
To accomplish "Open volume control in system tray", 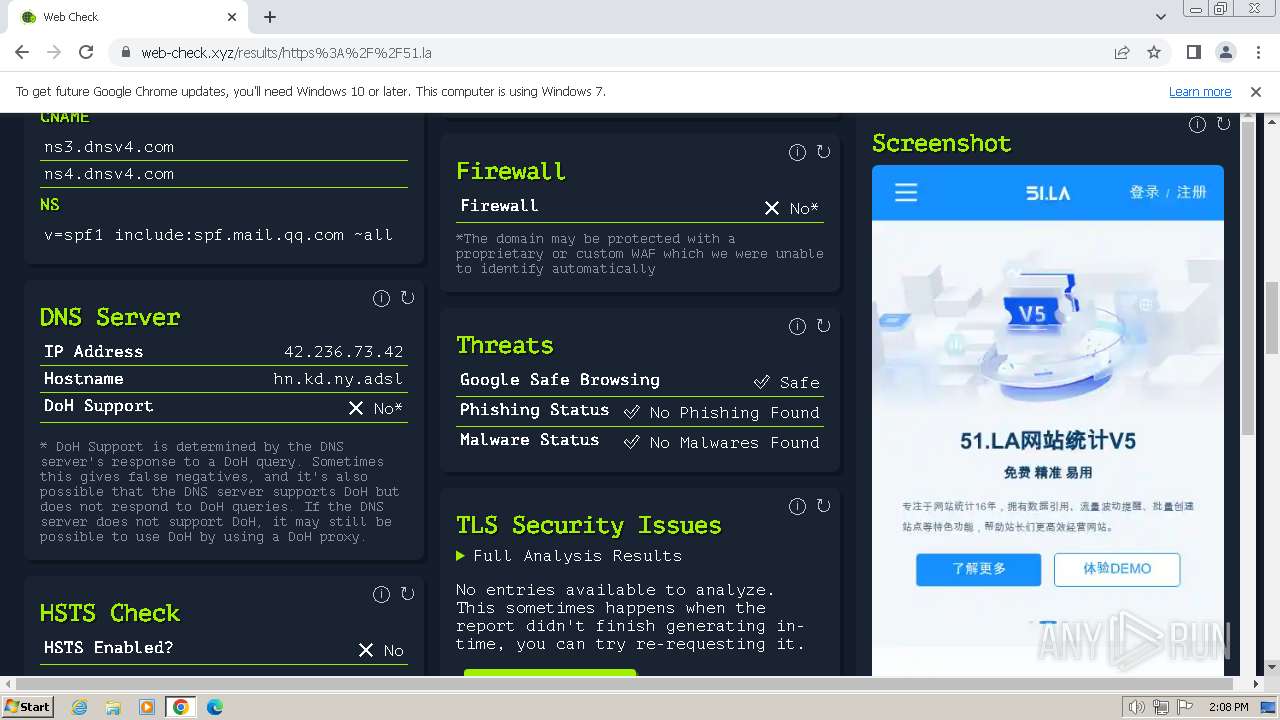I will click(1136, 707).
